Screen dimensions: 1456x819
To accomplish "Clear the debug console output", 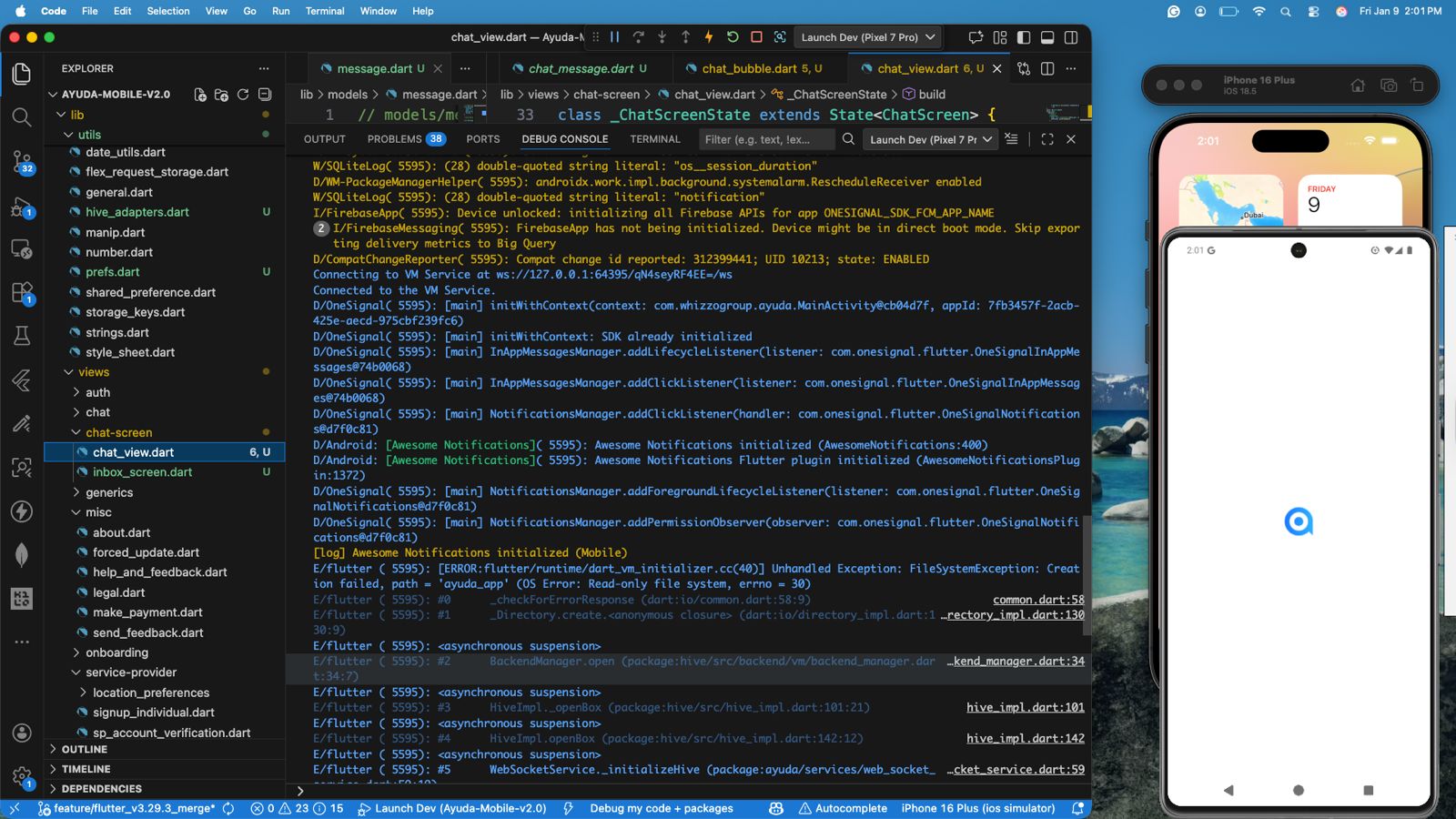I will pyautogui.click(x=1011, y=139).
